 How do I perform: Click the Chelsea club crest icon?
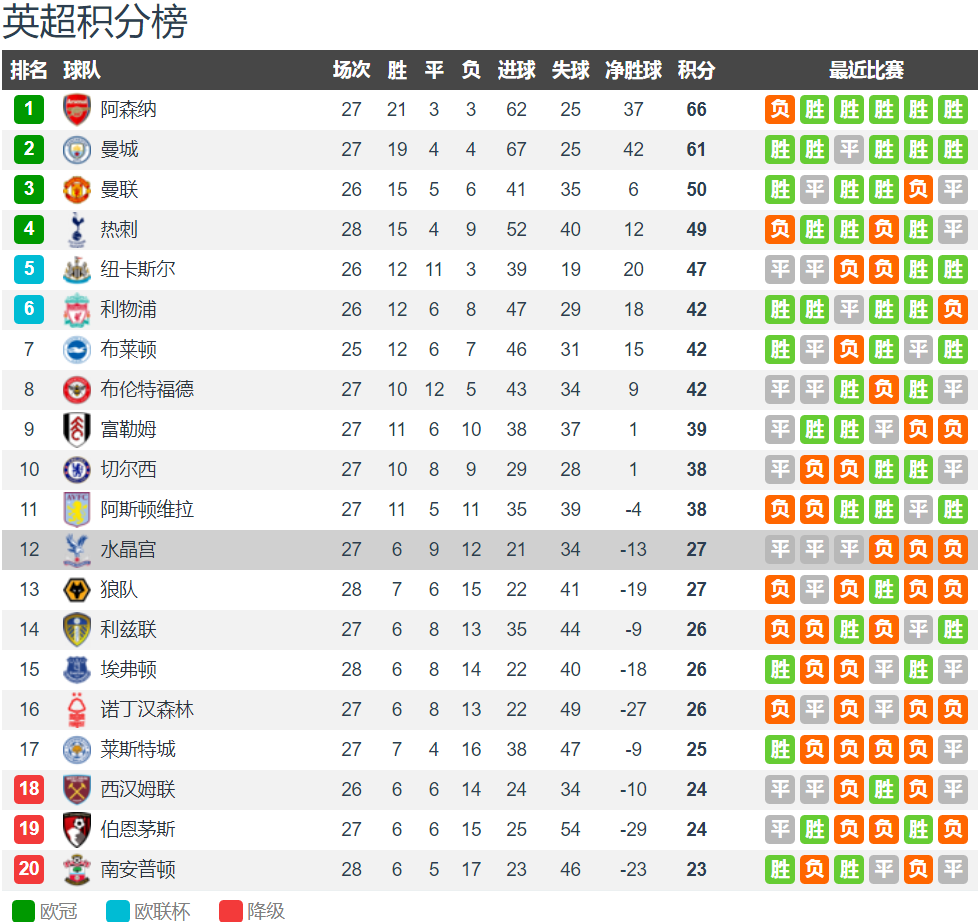pos(77,470)
